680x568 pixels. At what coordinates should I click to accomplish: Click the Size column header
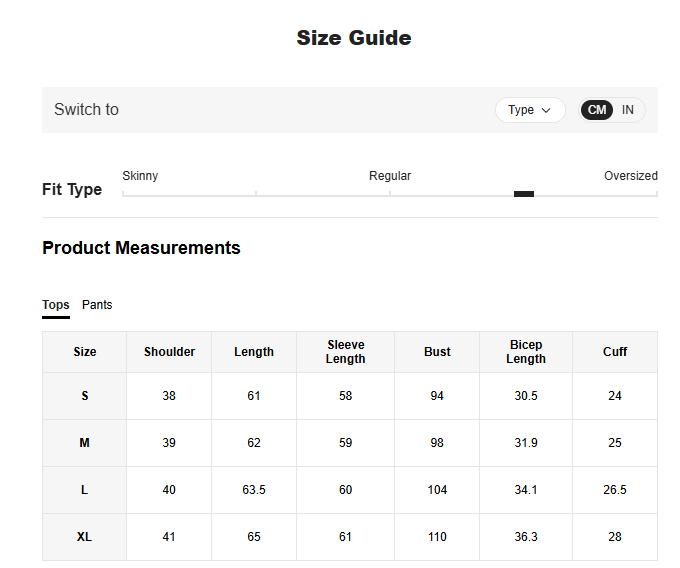(x=85, y=352)
